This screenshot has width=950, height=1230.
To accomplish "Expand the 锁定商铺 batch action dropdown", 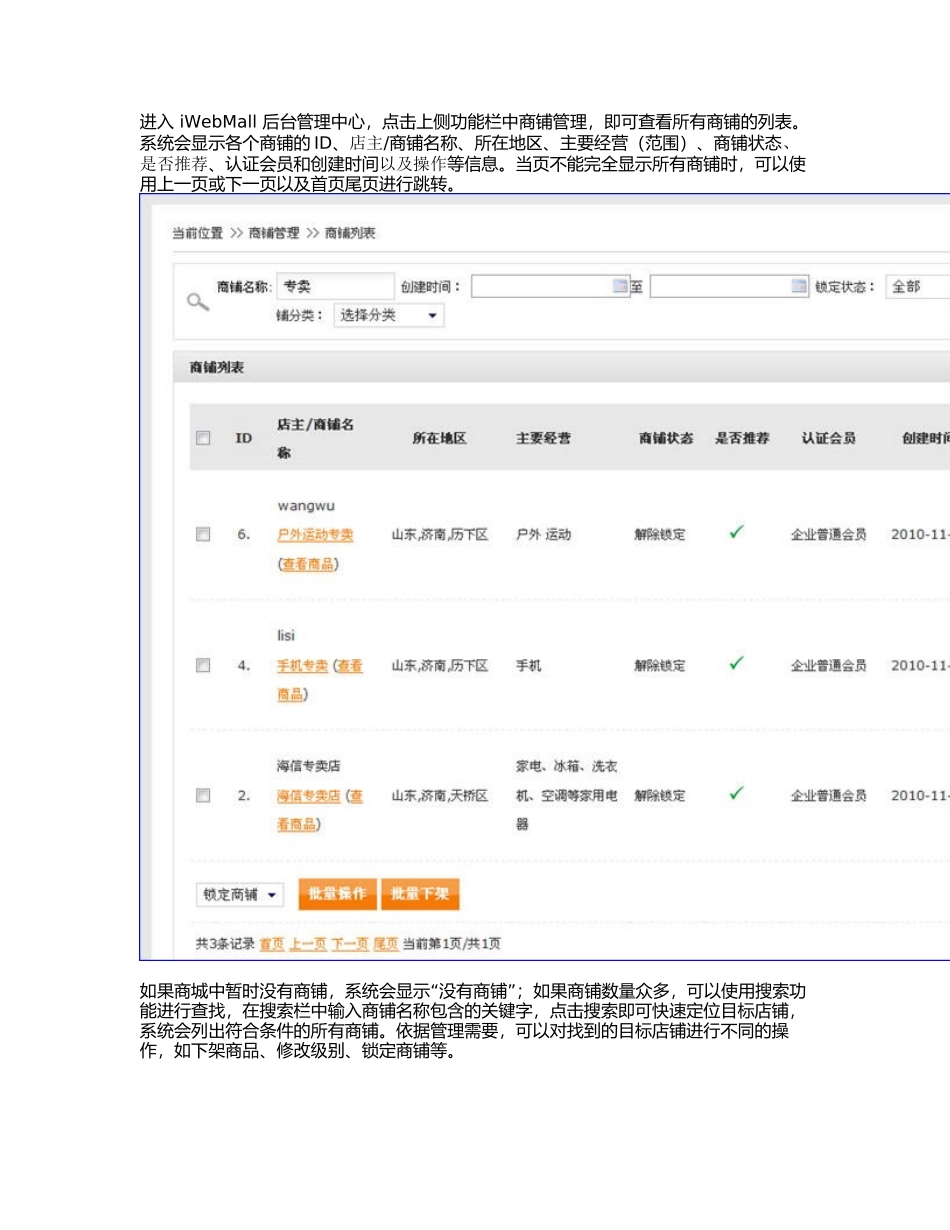I will pyautogui.click(x=242, y=894).
